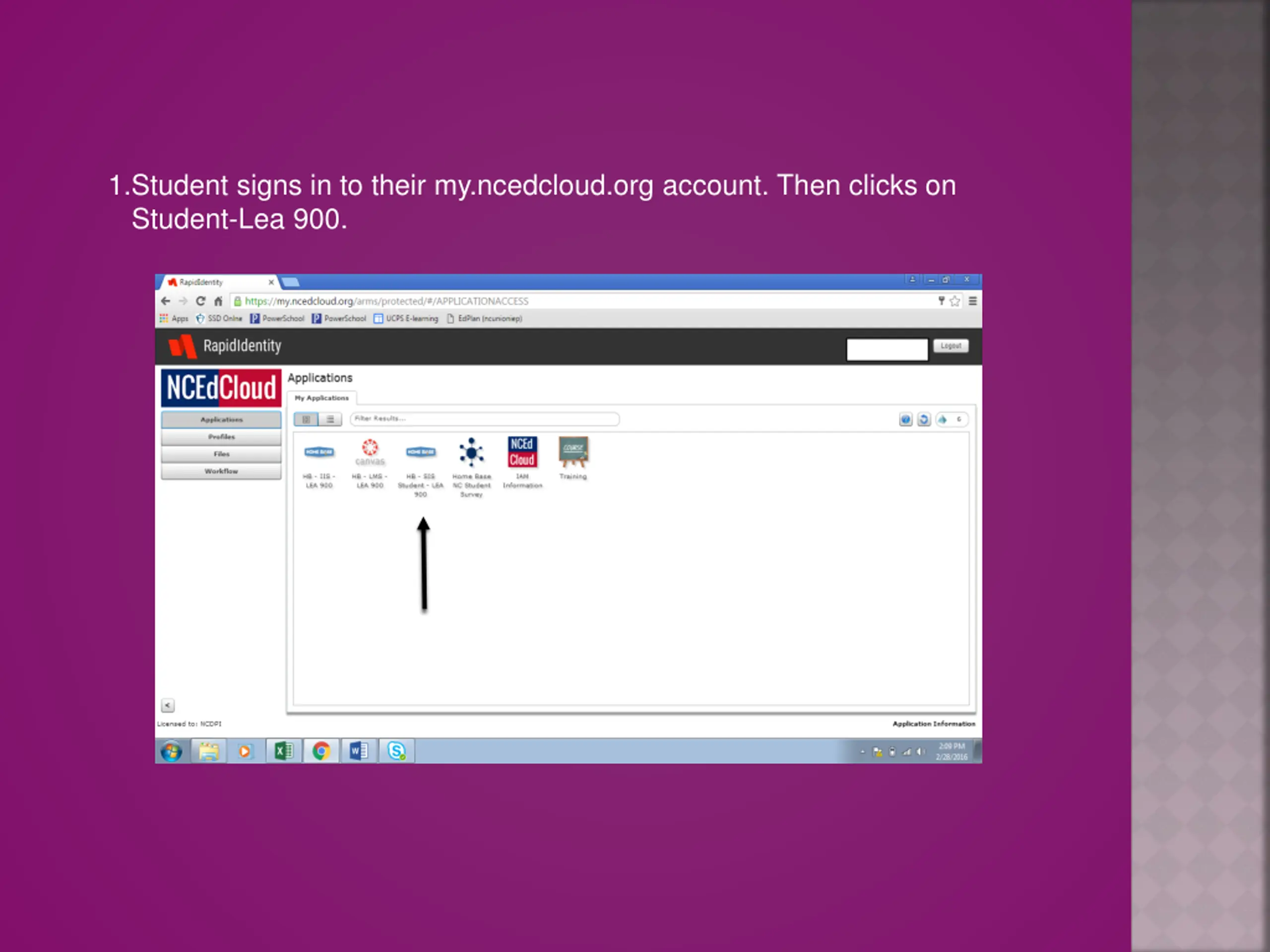Open the Workflow sidebar section
Screen dimensions: 1270x952
coord(221,471)
